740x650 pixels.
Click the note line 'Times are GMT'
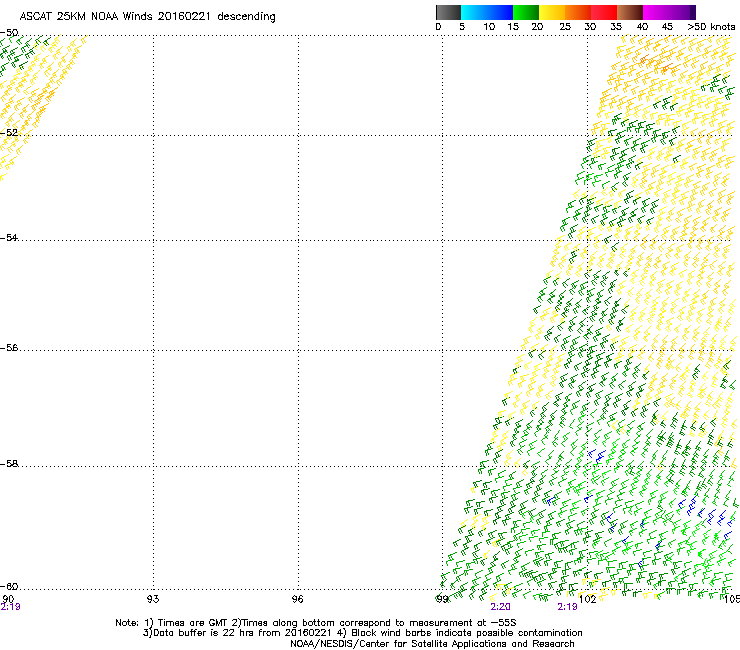pos(193,623)
